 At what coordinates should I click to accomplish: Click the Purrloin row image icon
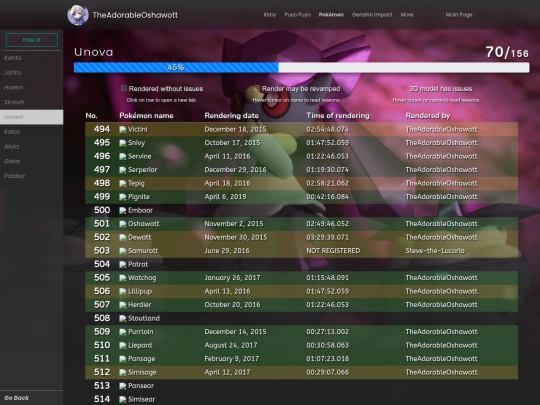tap(123, 332)
